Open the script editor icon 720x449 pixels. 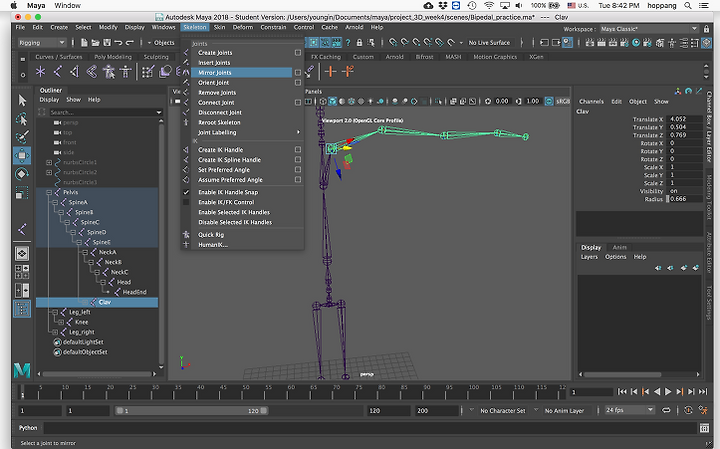[x=704, y=428]
